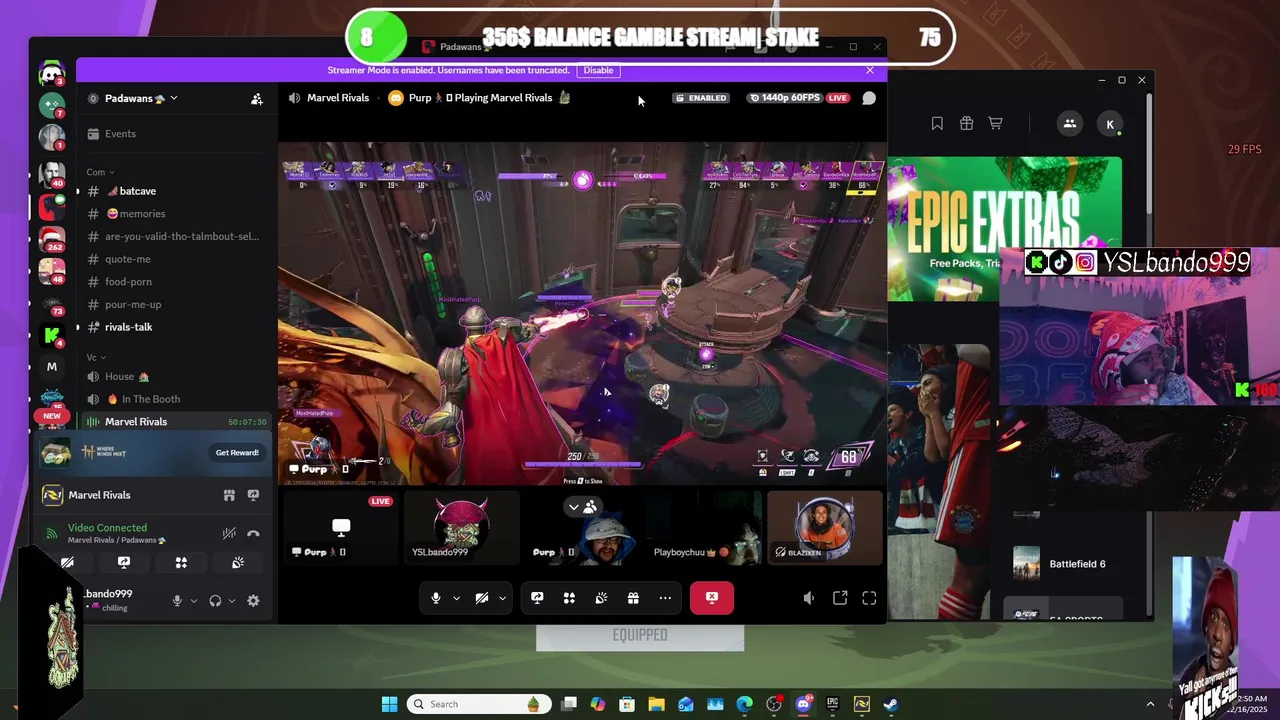Join the House voice channel

pyautogui.click(x=174, y=377)
